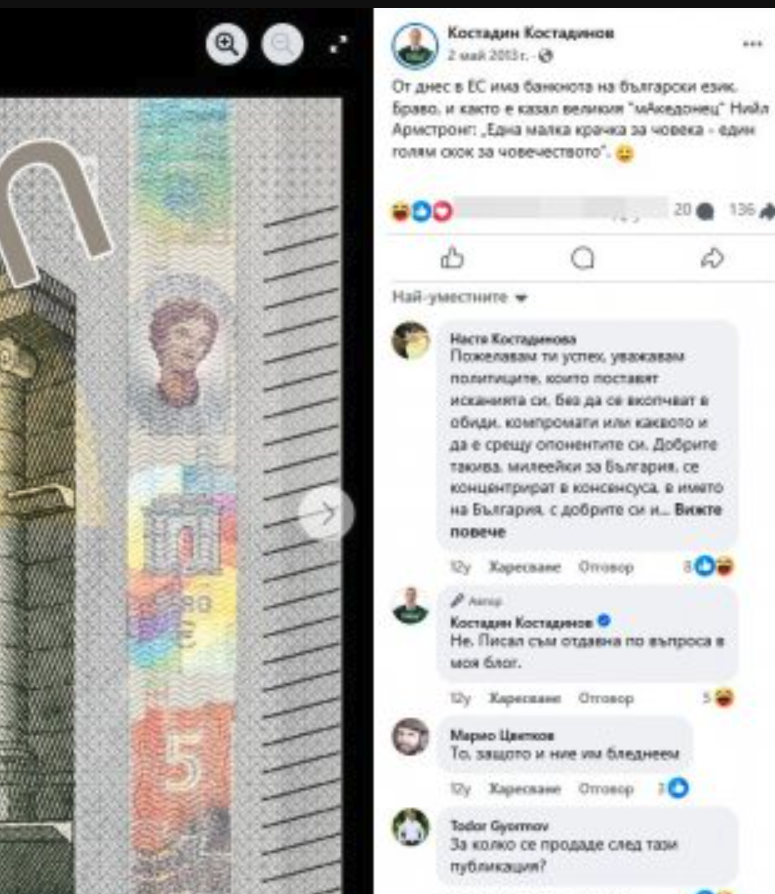The image size is (775, 894).
Task: Like the post with thumbs-up icon
Action: coord(452,258)
